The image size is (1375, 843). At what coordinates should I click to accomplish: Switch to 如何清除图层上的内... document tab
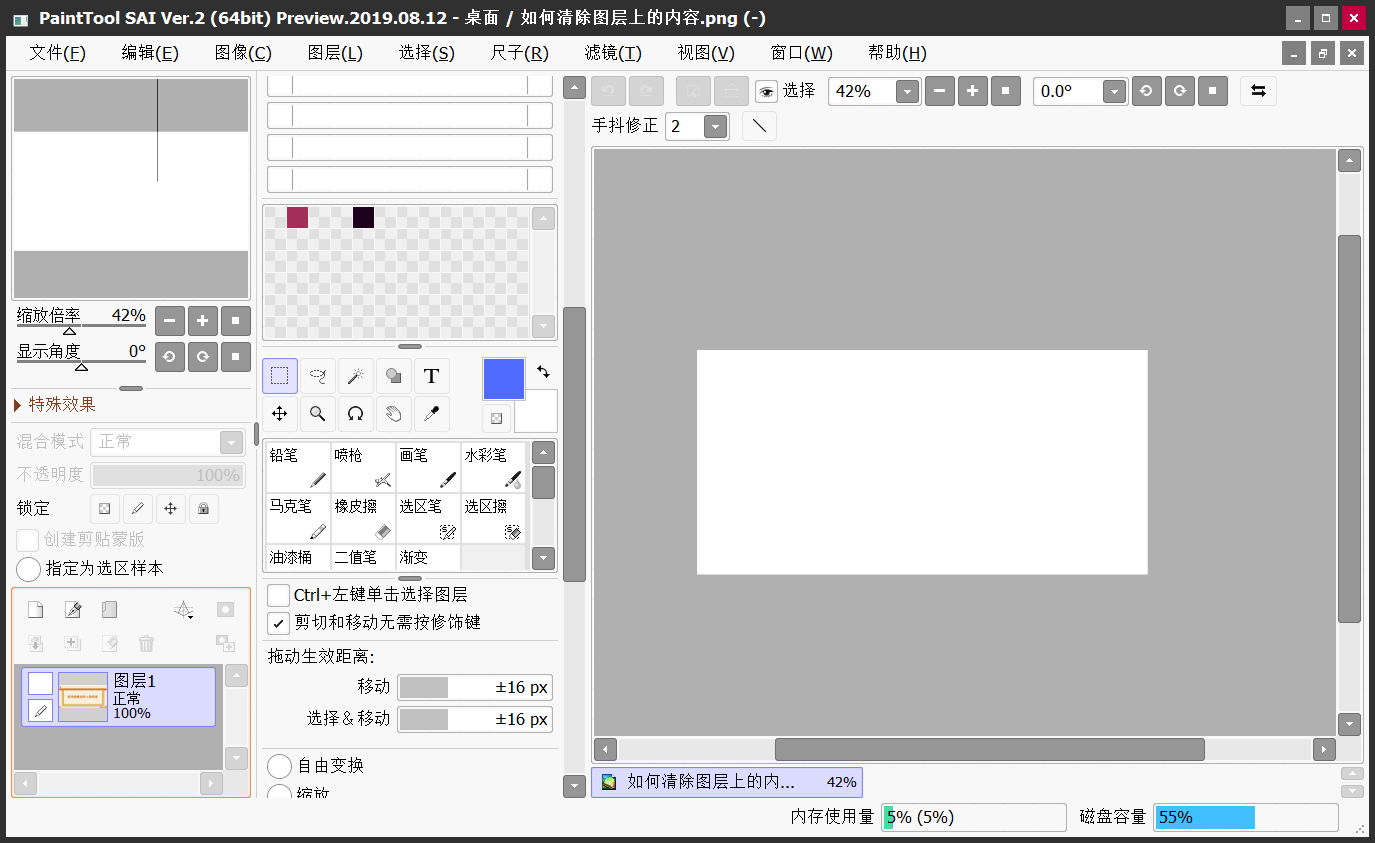coord(727,782)
